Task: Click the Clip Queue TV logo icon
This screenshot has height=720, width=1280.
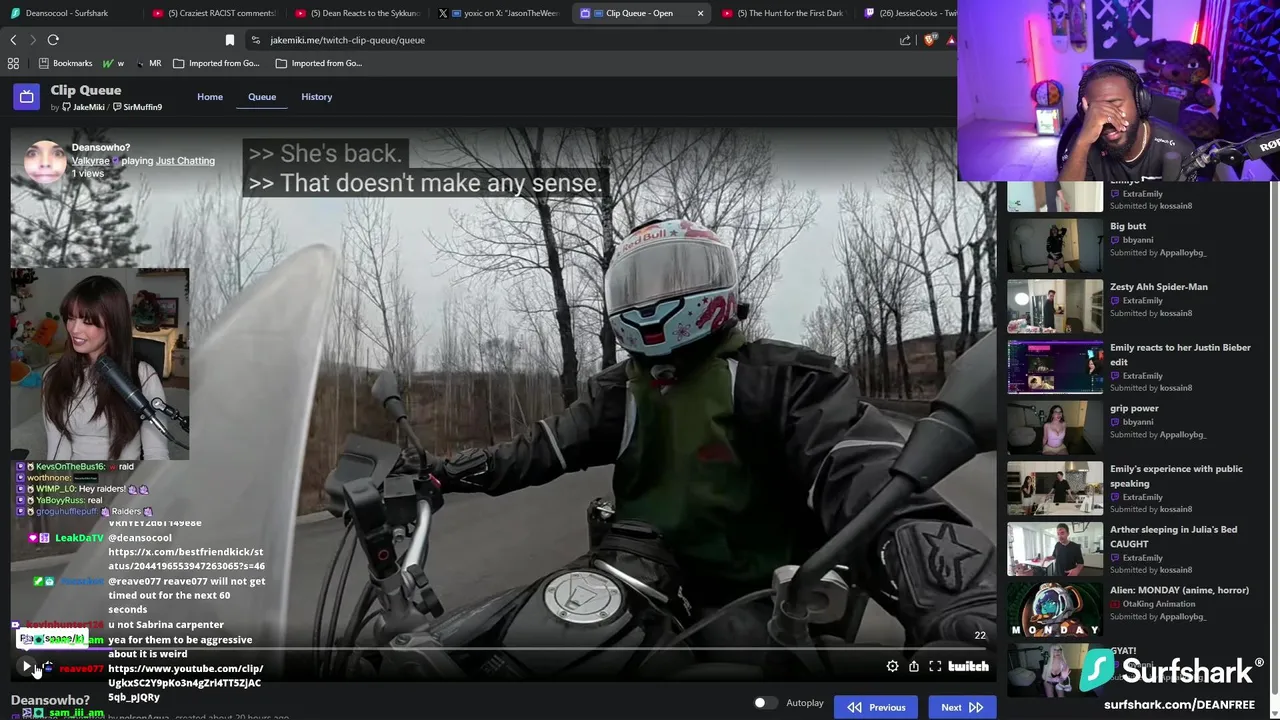Action: click(x=27, y=97)
